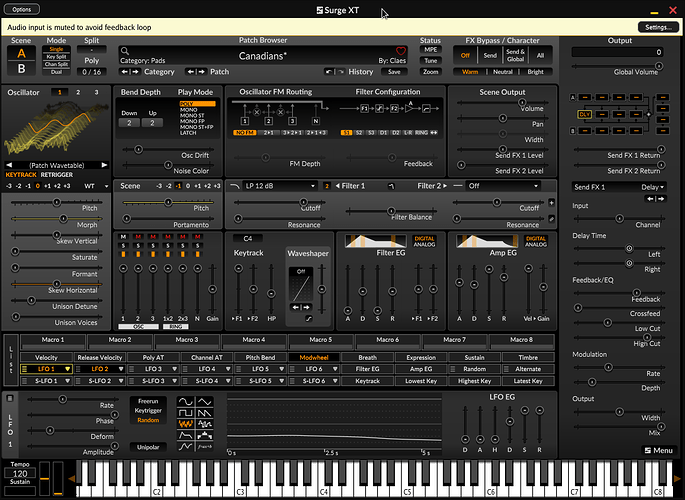This screenshot has height=500, width=685.
Task: Toggle Unipolar LFO mode
Action: point(148,447)
